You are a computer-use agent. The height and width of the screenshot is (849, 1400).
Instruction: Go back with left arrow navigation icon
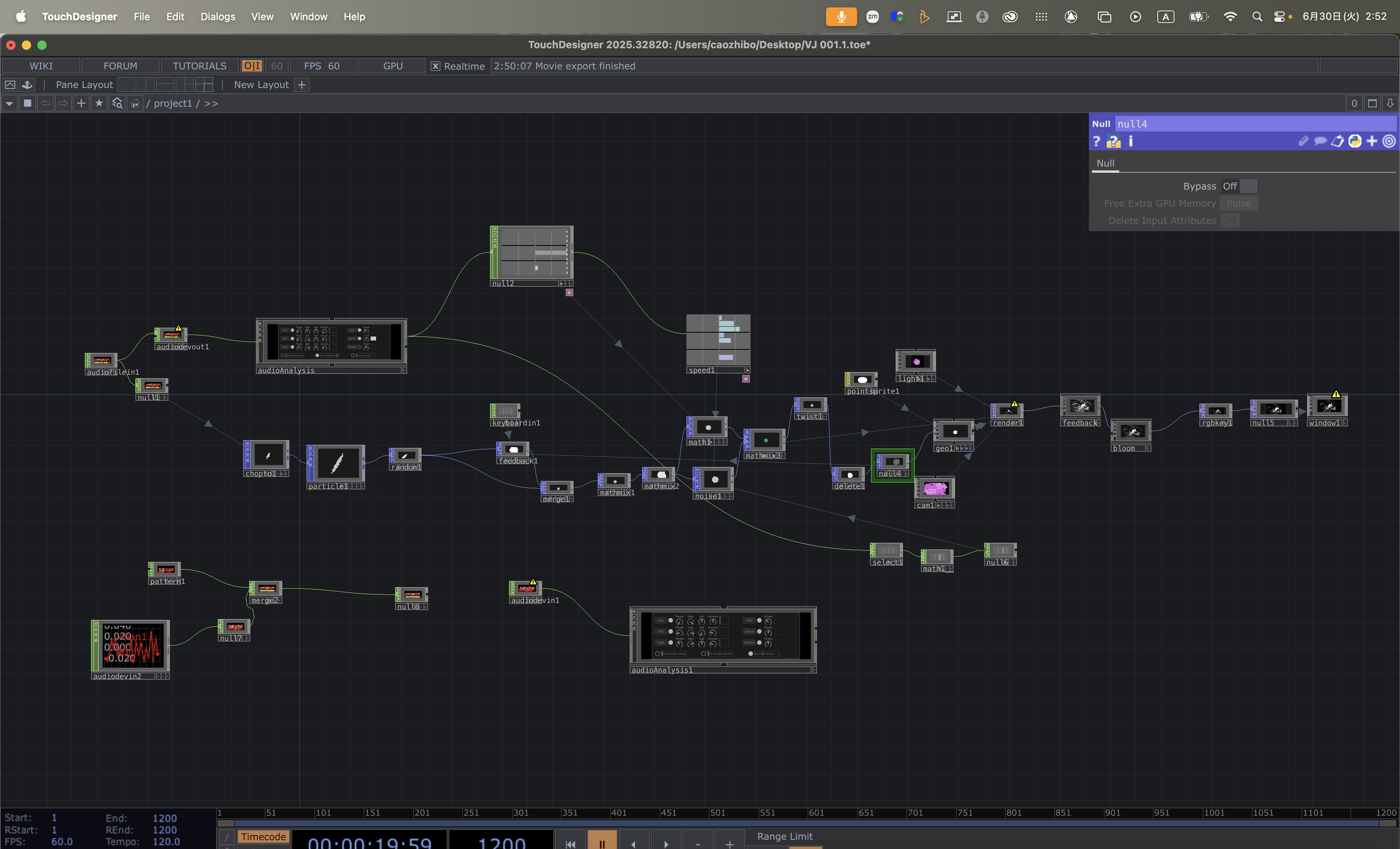[x=45, y=103]
